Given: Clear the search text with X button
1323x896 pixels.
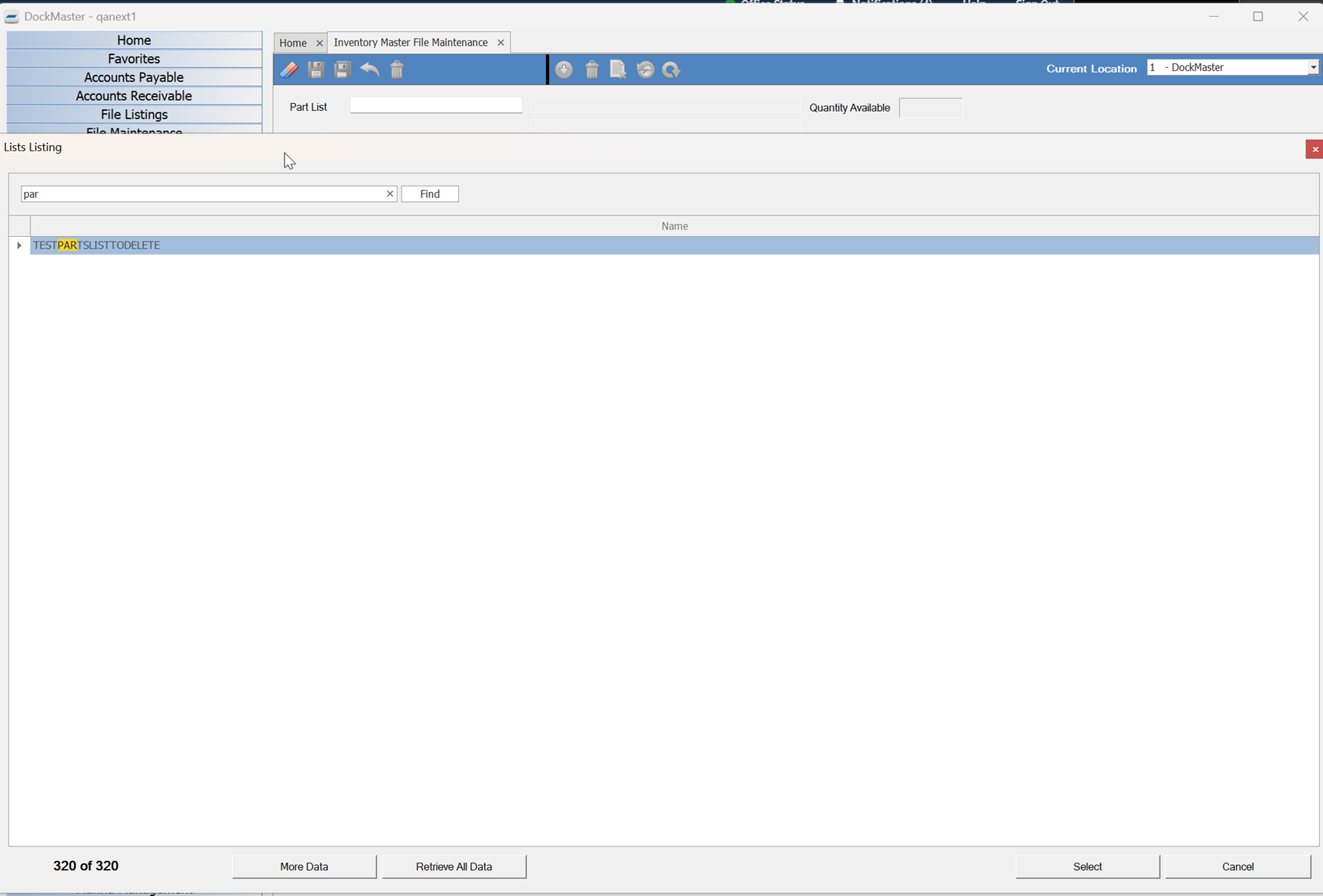Looking at the screenshot, I should pos(390,194).
